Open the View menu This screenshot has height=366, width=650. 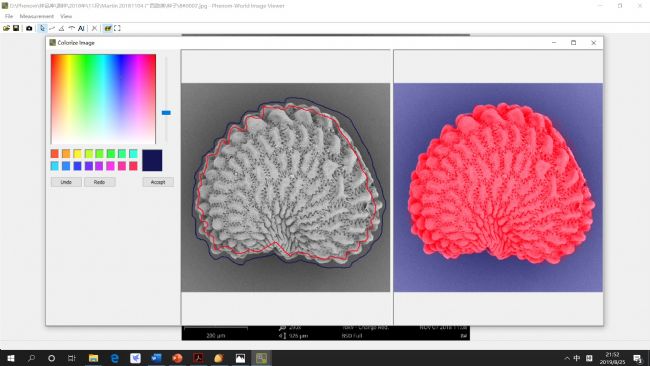click(66, 16)
